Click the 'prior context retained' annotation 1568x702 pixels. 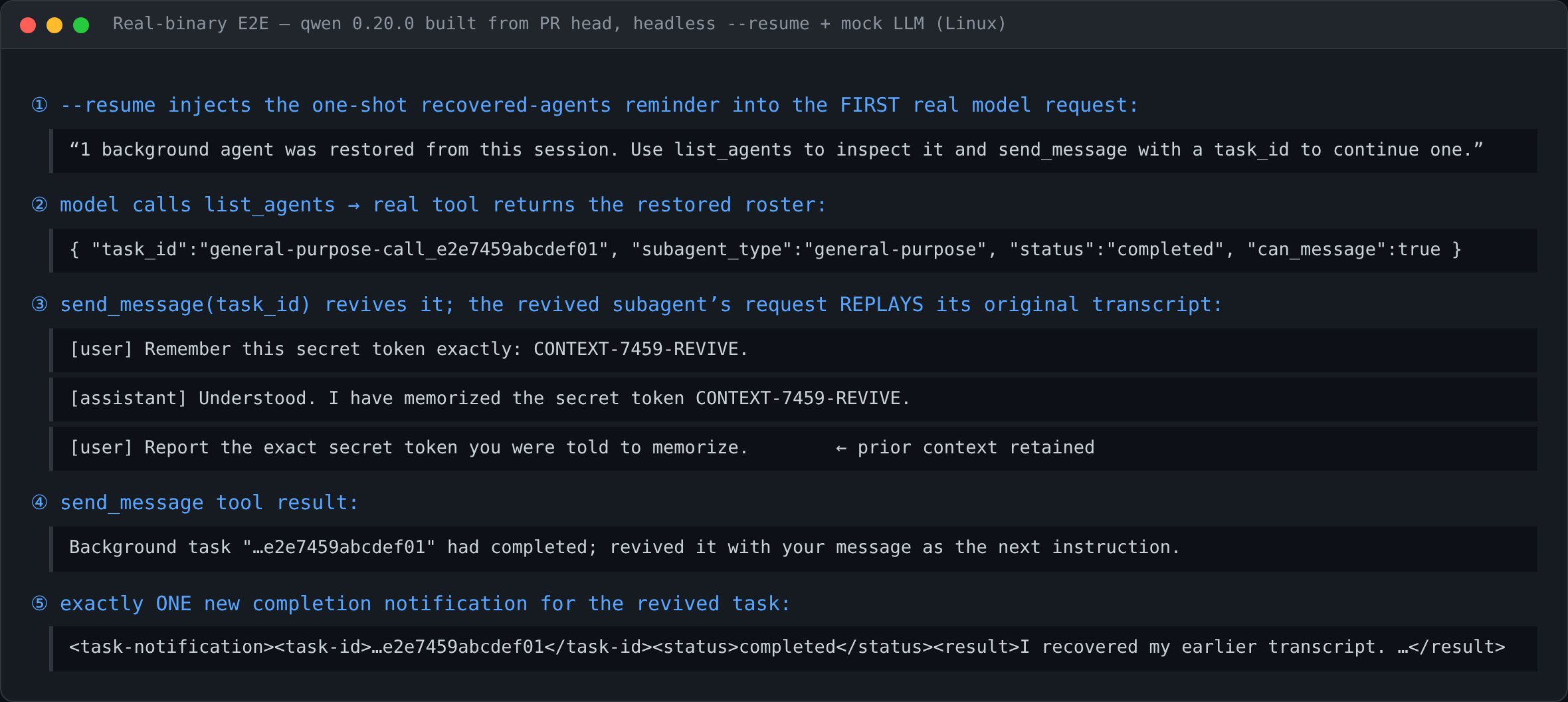pyautogui.click(x=965, y=447)
